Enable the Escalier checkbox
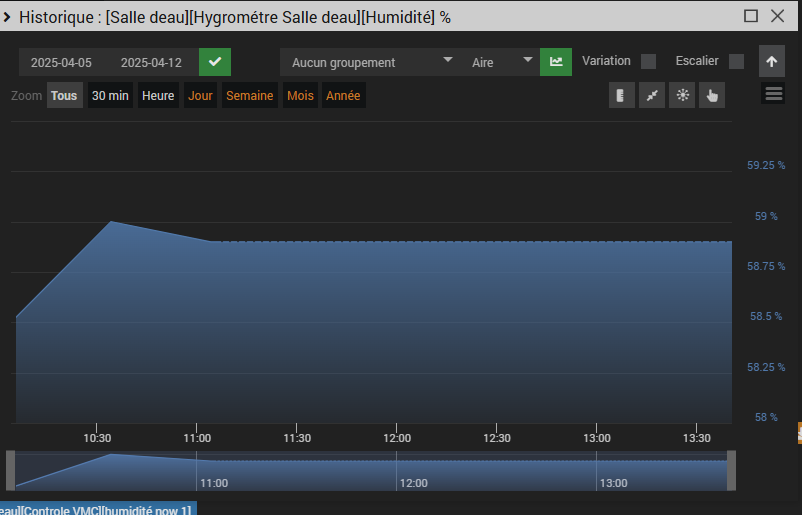802x515 pixels. click(736, 61)
